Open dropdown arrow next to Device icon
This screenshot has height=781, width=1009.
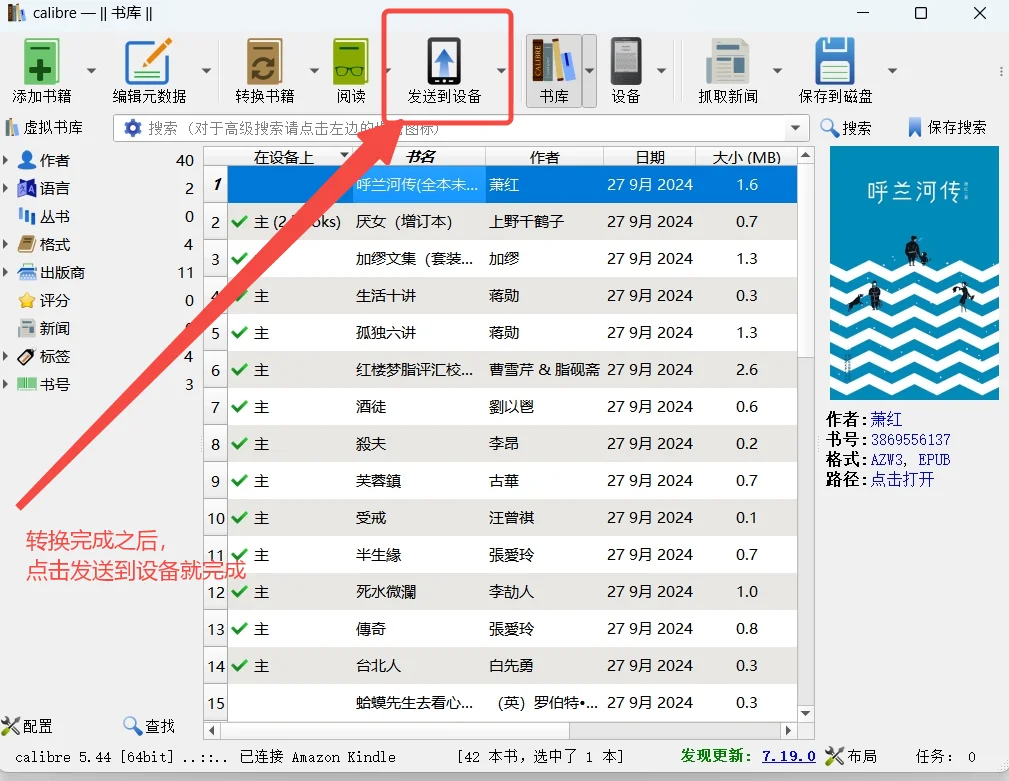coord(661,70)
